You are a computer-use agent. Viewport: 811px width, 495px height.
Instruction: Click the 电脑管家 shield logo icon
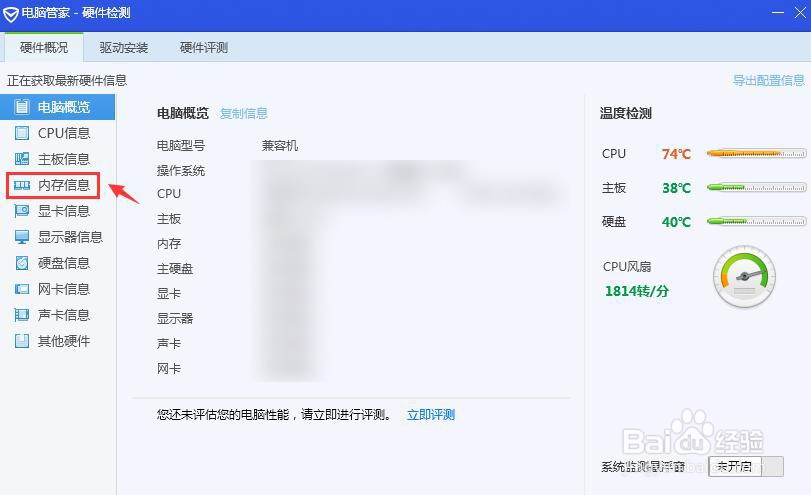coord(10,14)
